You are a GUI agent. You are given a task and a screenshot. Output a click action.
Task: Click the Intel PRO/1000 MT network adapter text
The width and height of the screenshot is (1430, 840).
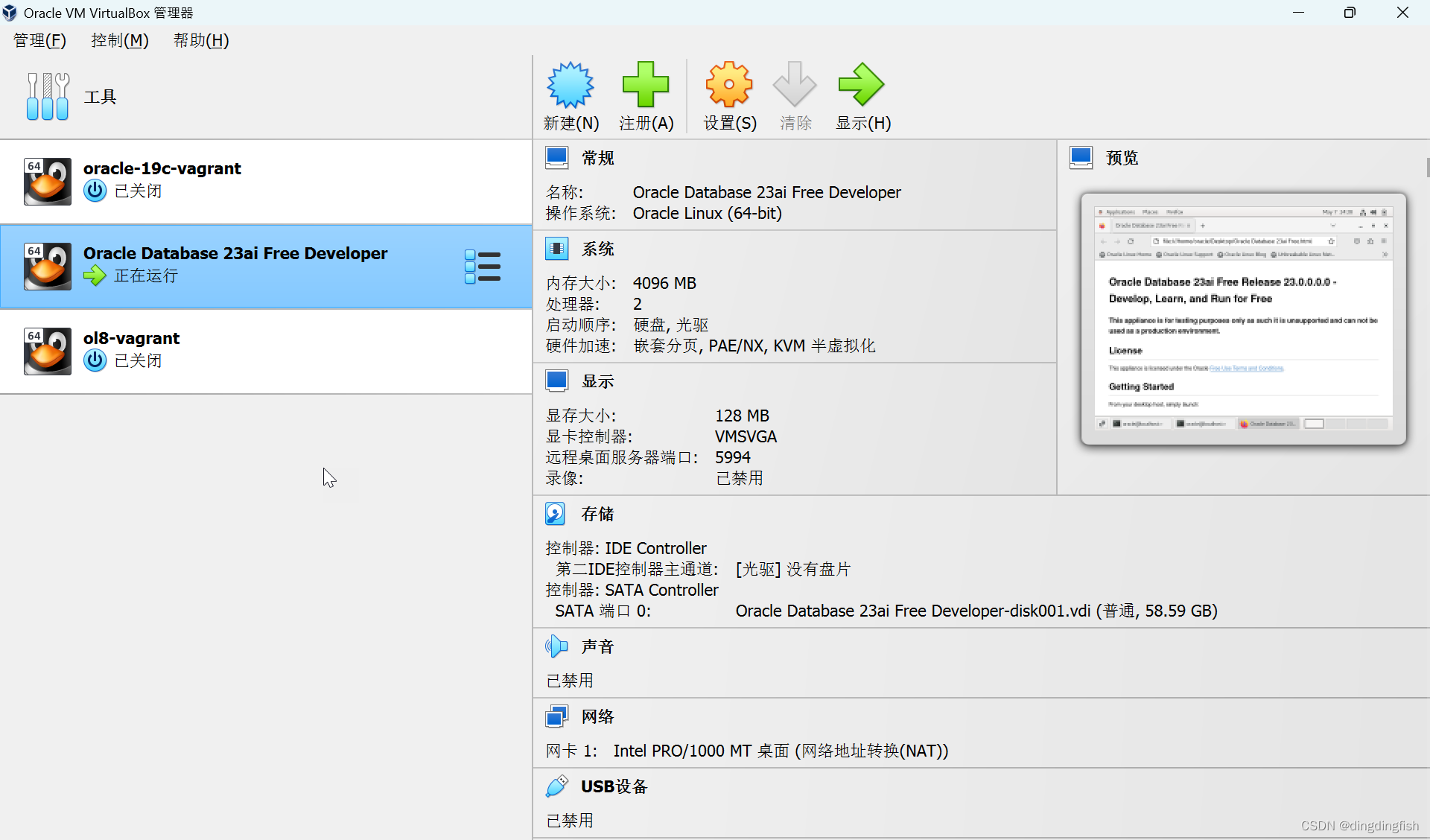781,751
